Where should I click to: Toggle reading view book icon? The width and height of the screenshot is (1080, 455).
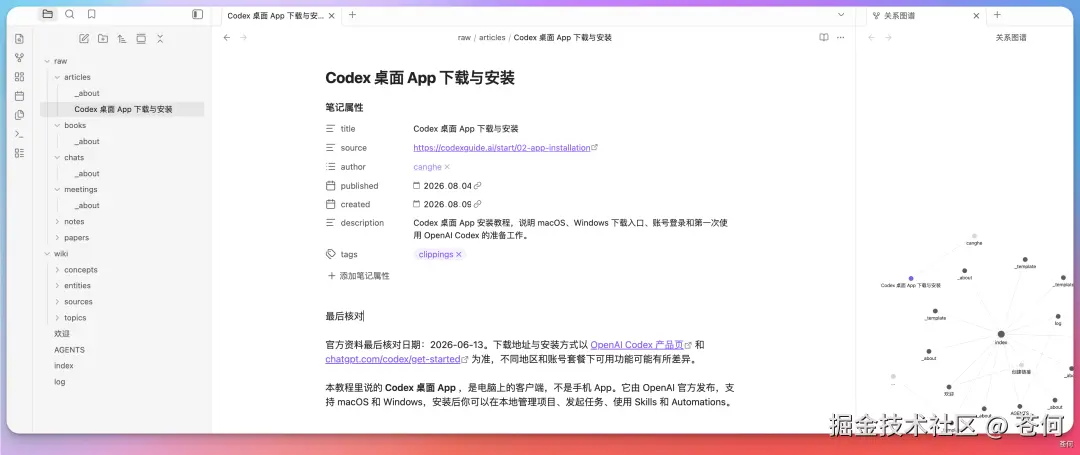tap(824, 38)
